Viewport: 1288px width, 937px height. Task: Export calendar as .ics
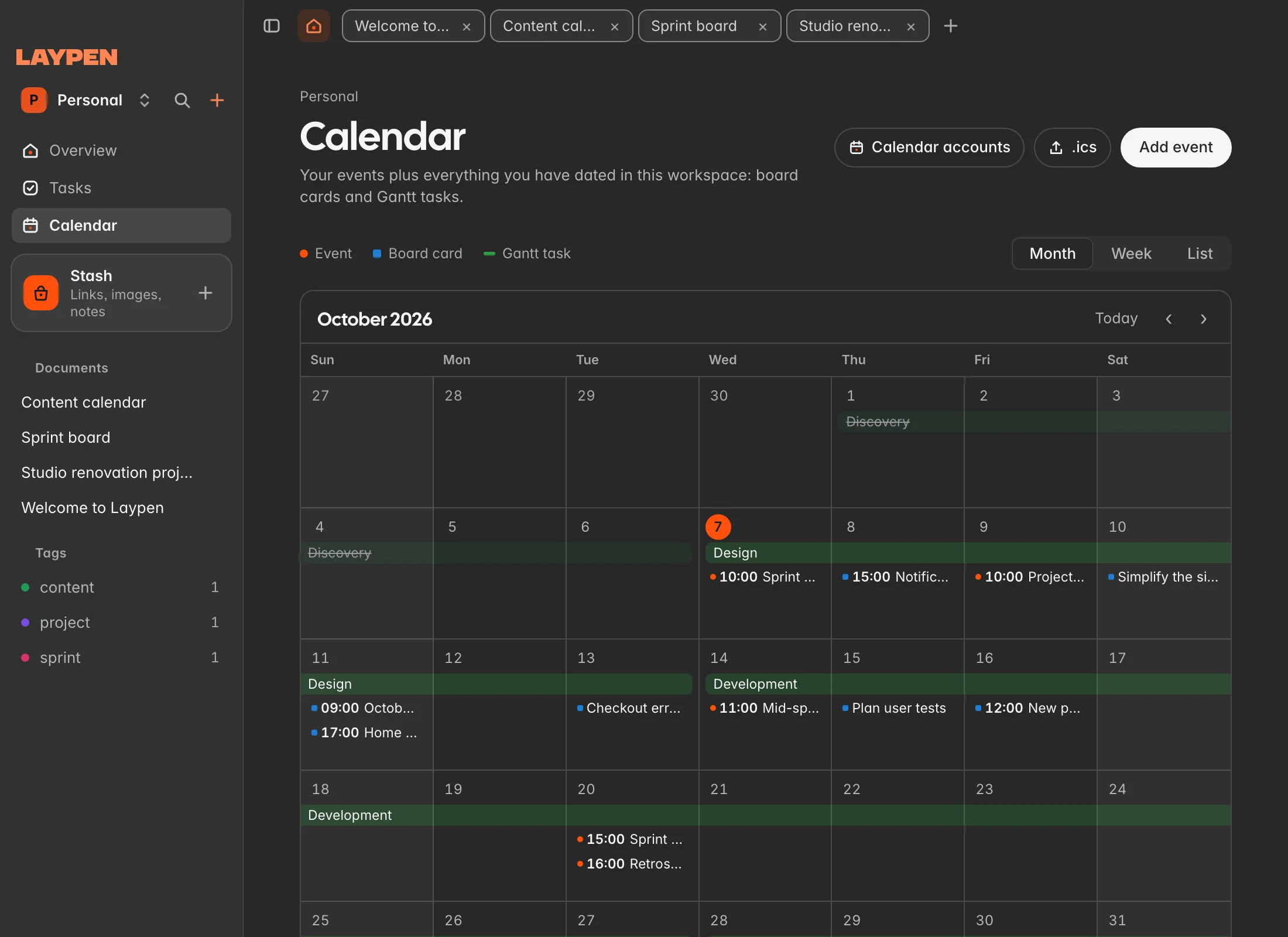[1073, 148]
